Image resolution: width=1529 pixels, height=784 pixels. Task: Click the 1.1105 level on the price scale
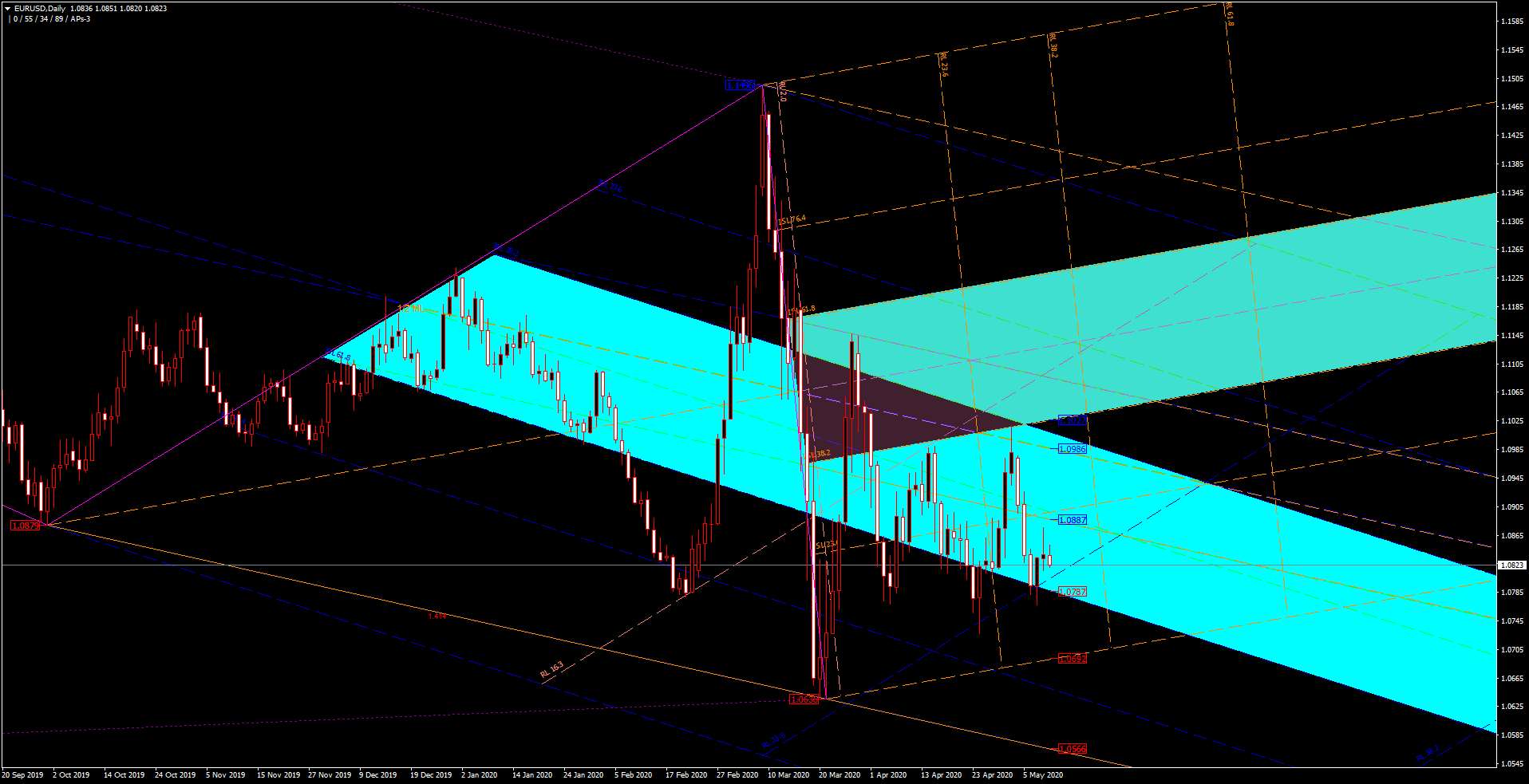[x=1512, y=364]
